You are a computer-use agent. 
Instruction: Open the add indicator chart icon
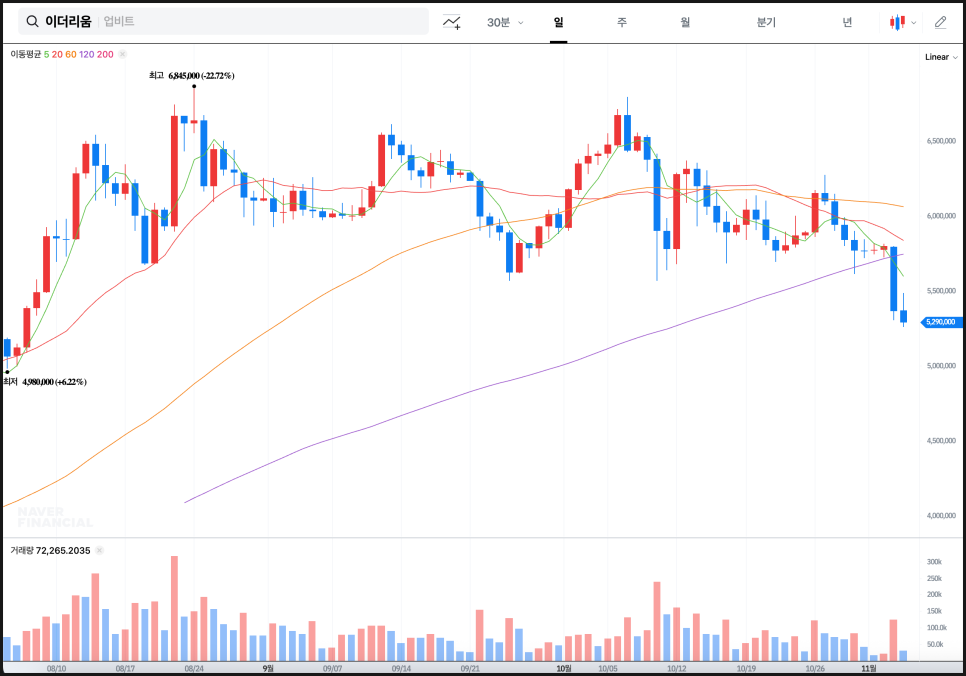(x=452, y=22)
